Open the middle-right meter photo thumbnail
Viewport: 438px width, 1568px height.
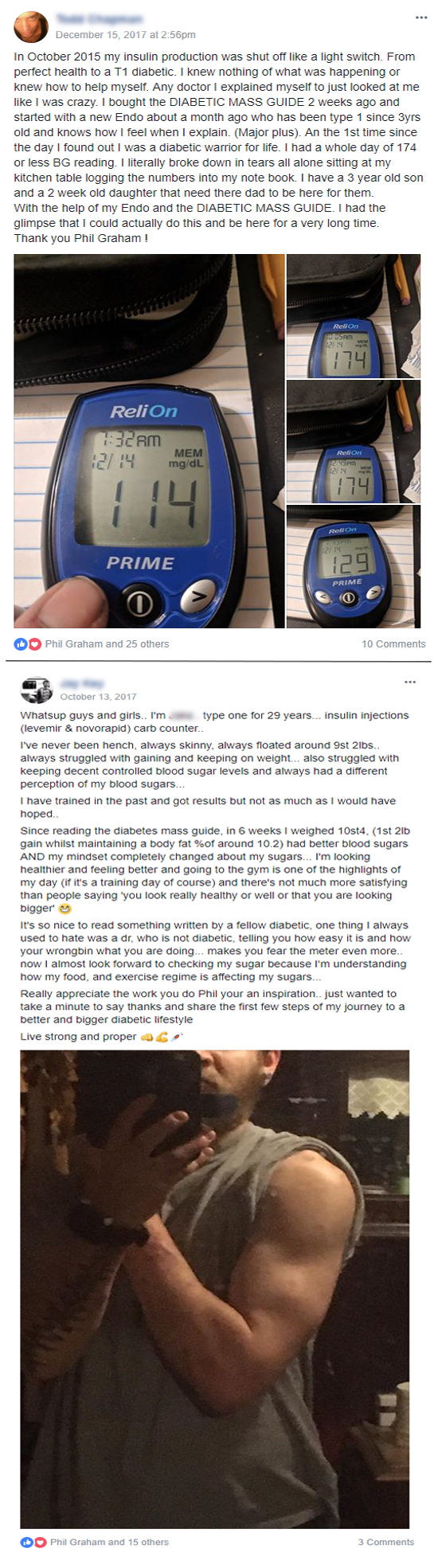coord(354,441)
